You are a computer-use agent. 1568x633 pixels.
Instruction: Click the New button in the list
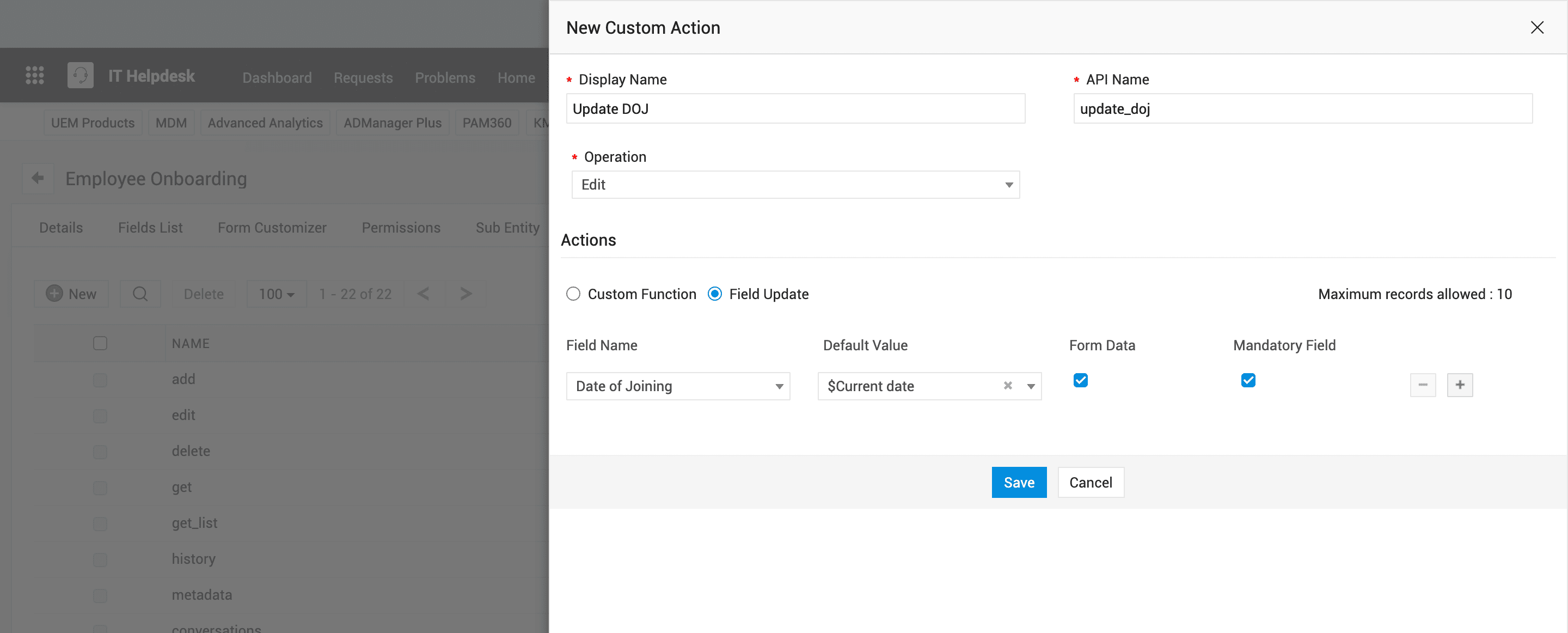71,294
